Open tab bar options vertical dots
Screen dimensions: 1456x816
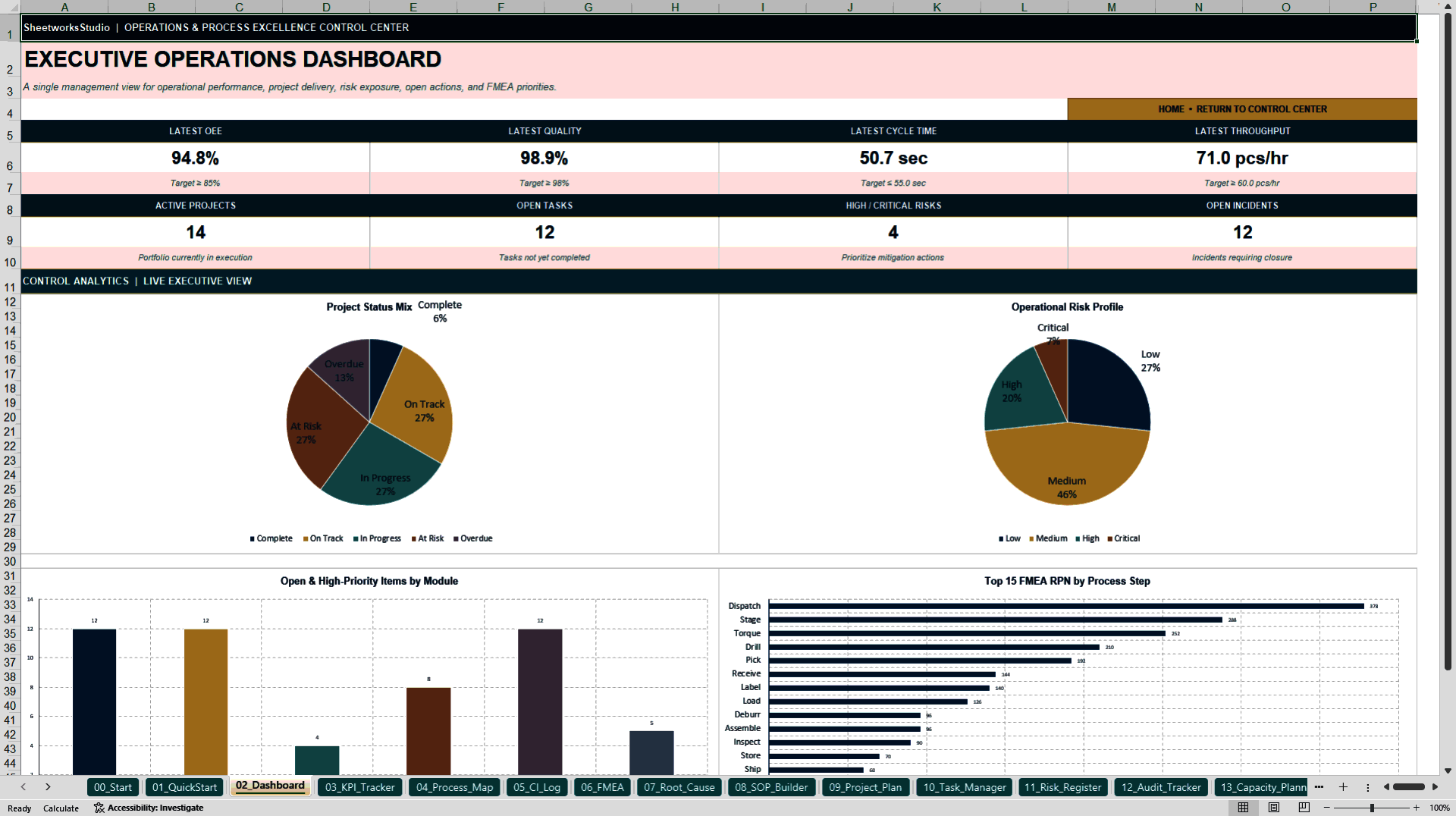click(x=1368, y=787)
